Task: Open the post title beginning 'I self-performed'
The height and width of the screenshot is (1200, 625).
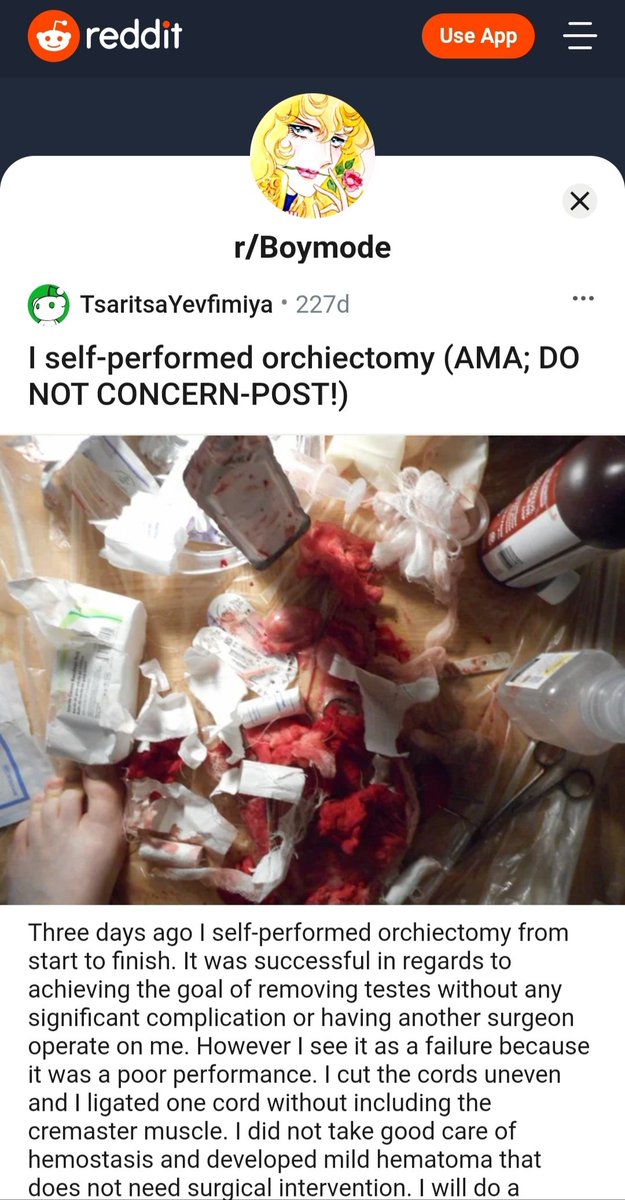Action: pos(304,377)
